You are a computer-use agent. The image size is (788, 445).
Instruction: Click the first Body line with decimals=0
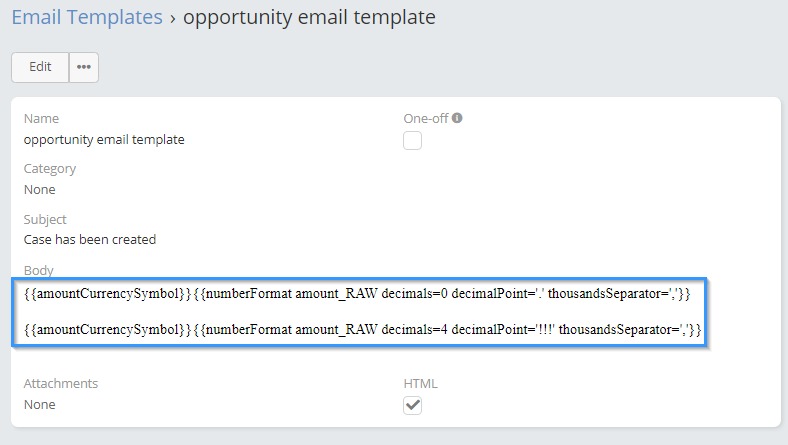tap(357, 294)
